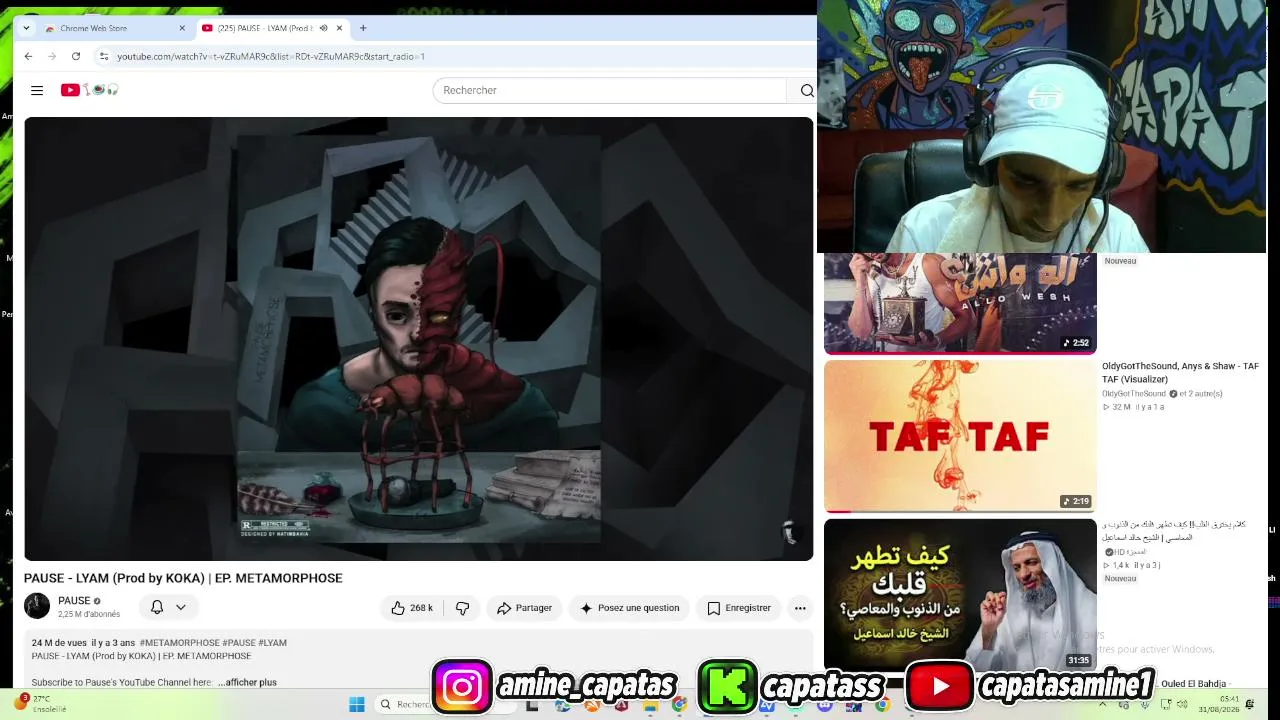Viewport: 1280px width, 720px height.
Task: Close the Chrome Web Store tab
Action: [x=182, y=28]
